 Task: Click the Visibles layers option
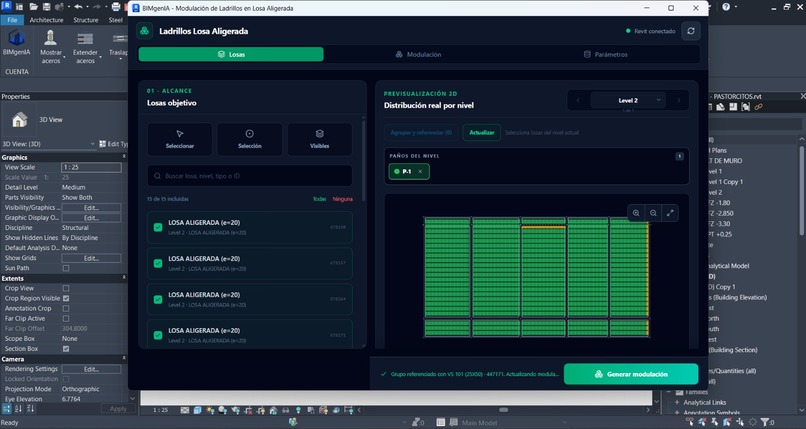pos(319,139)
